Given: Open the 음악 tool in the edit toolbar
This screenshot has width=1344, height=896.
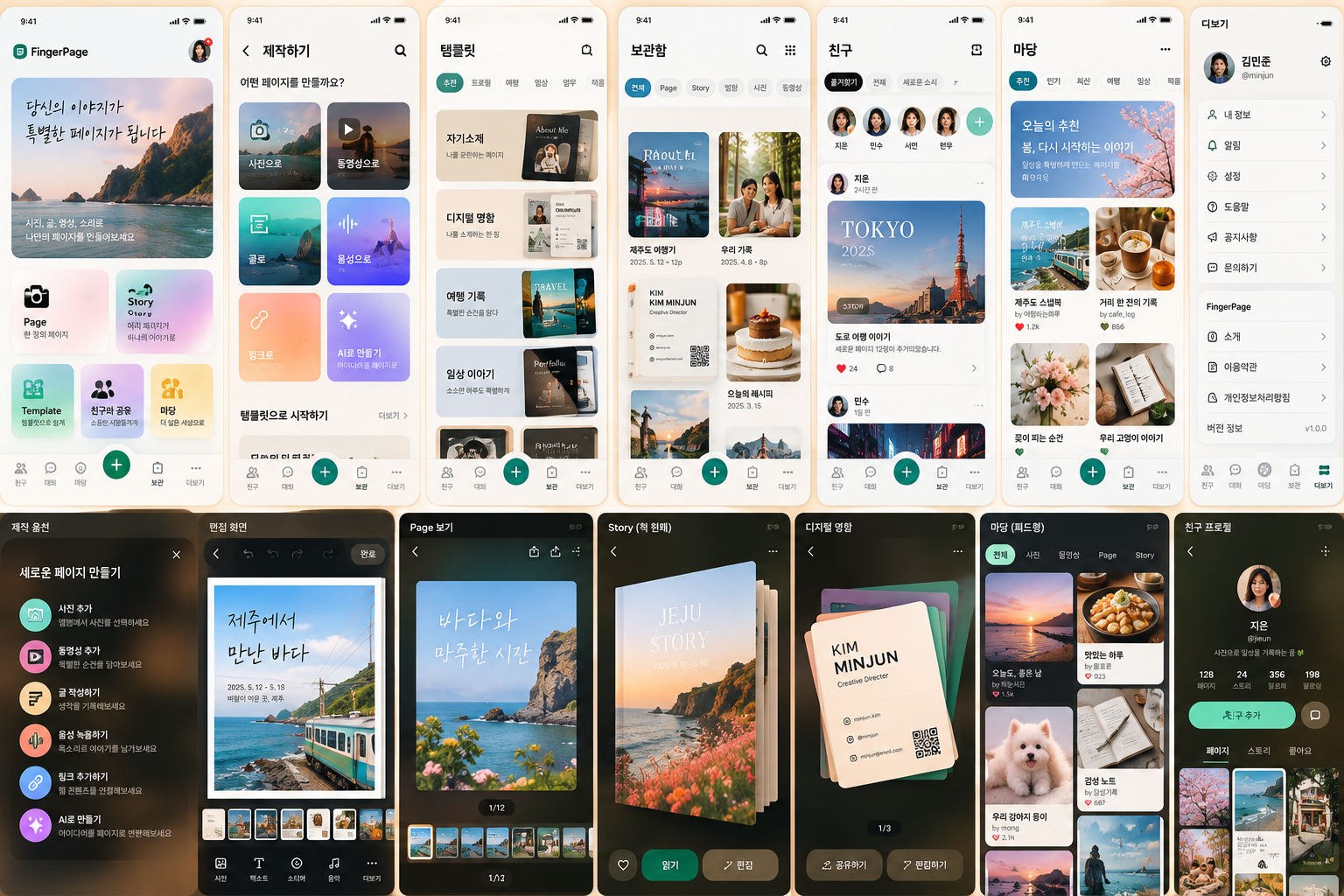Looking at the screenshot, I should [x=334, y=869].
